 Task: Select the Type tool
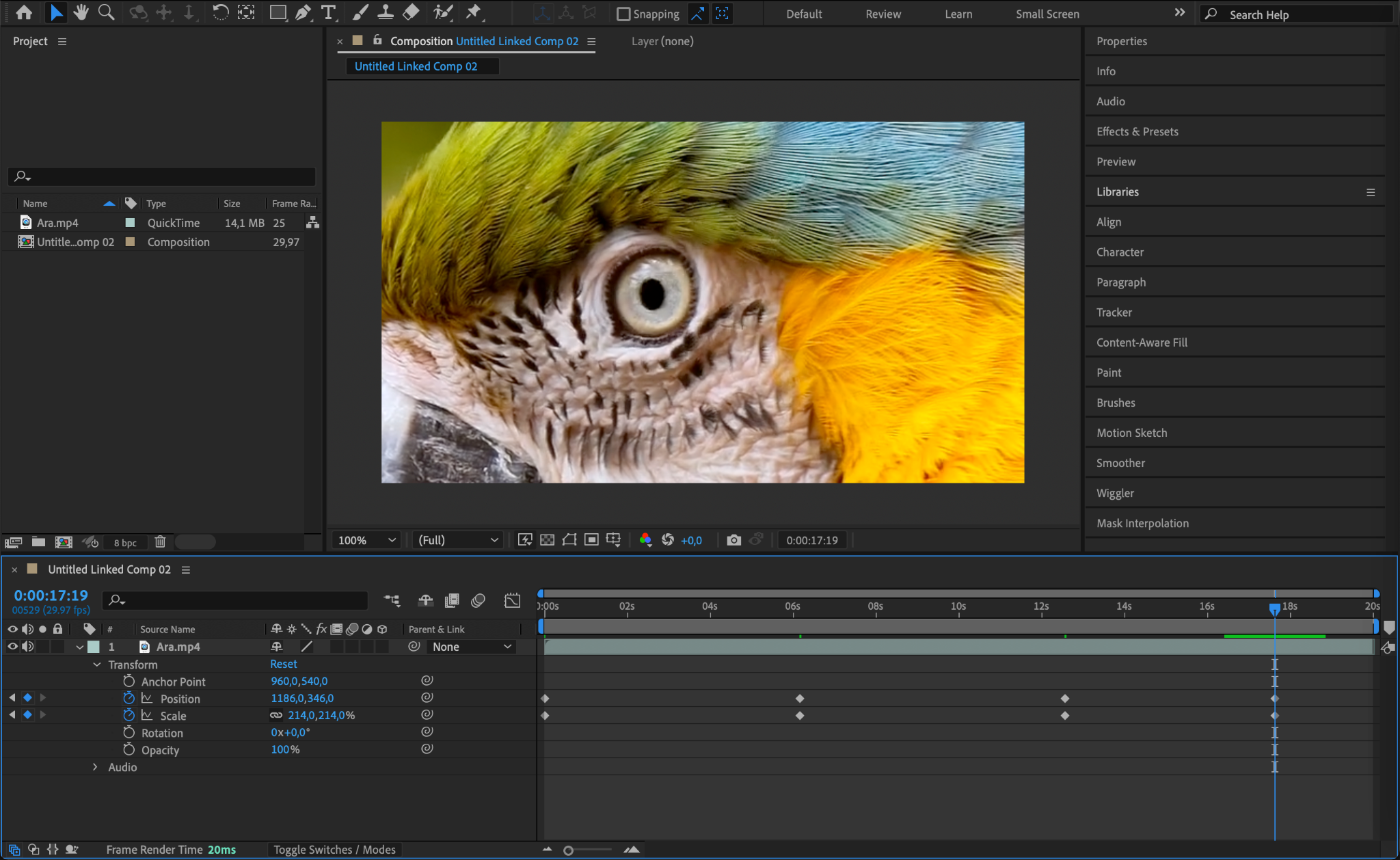pyautogui.click(x=329, y=12)
